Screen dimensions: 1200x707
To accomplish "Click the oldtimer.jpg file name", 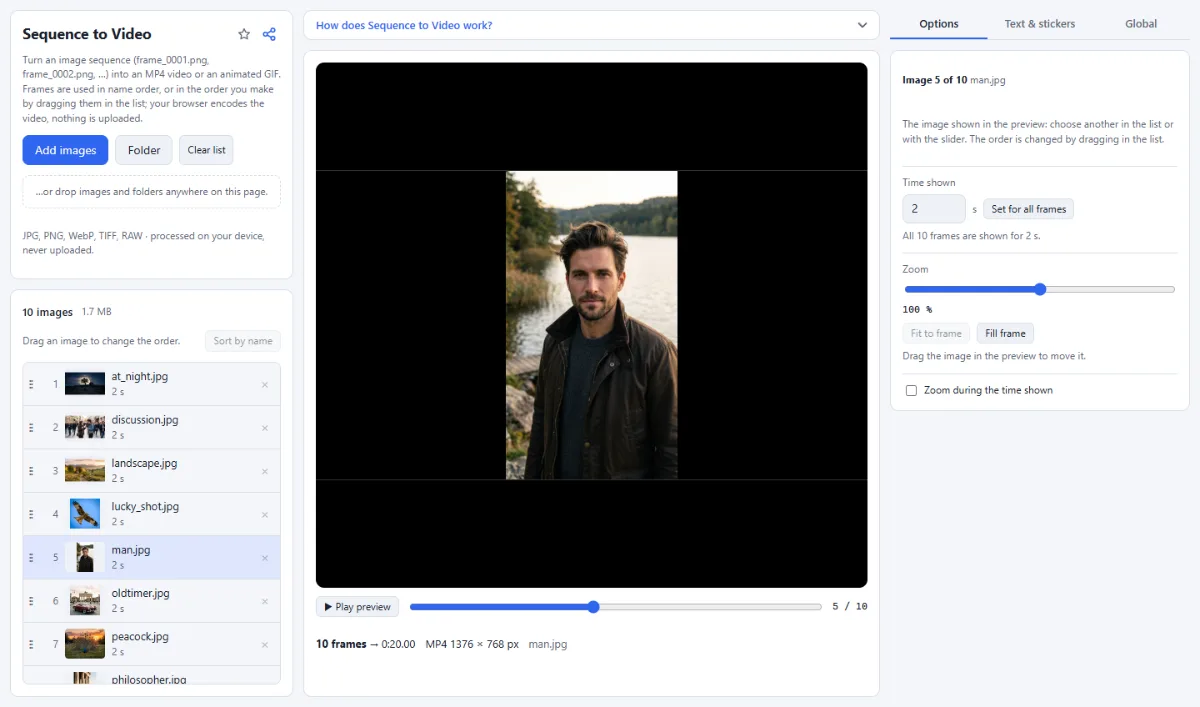I will click(141, 593).
